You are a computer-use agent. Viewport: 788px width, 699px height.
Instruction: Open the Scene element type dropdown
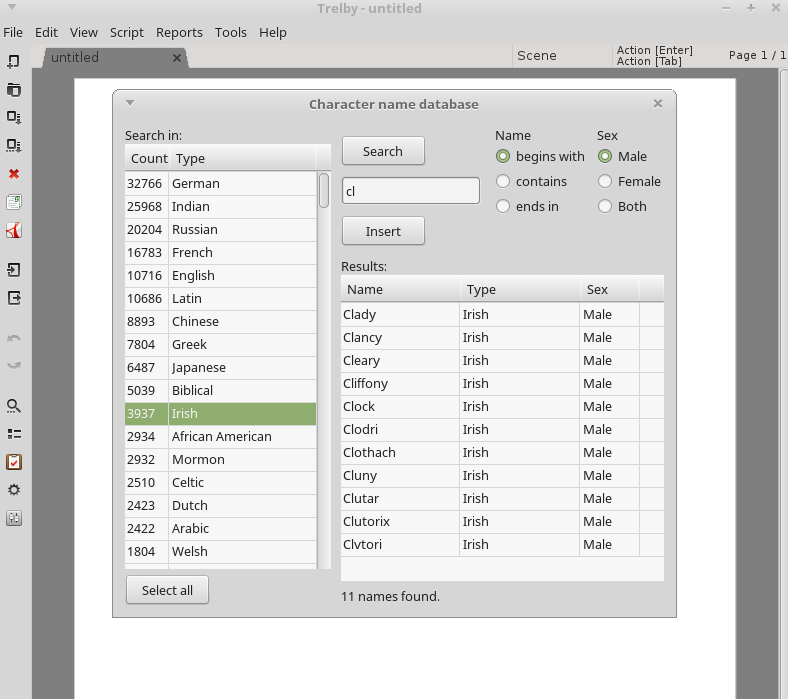(562, 55)
